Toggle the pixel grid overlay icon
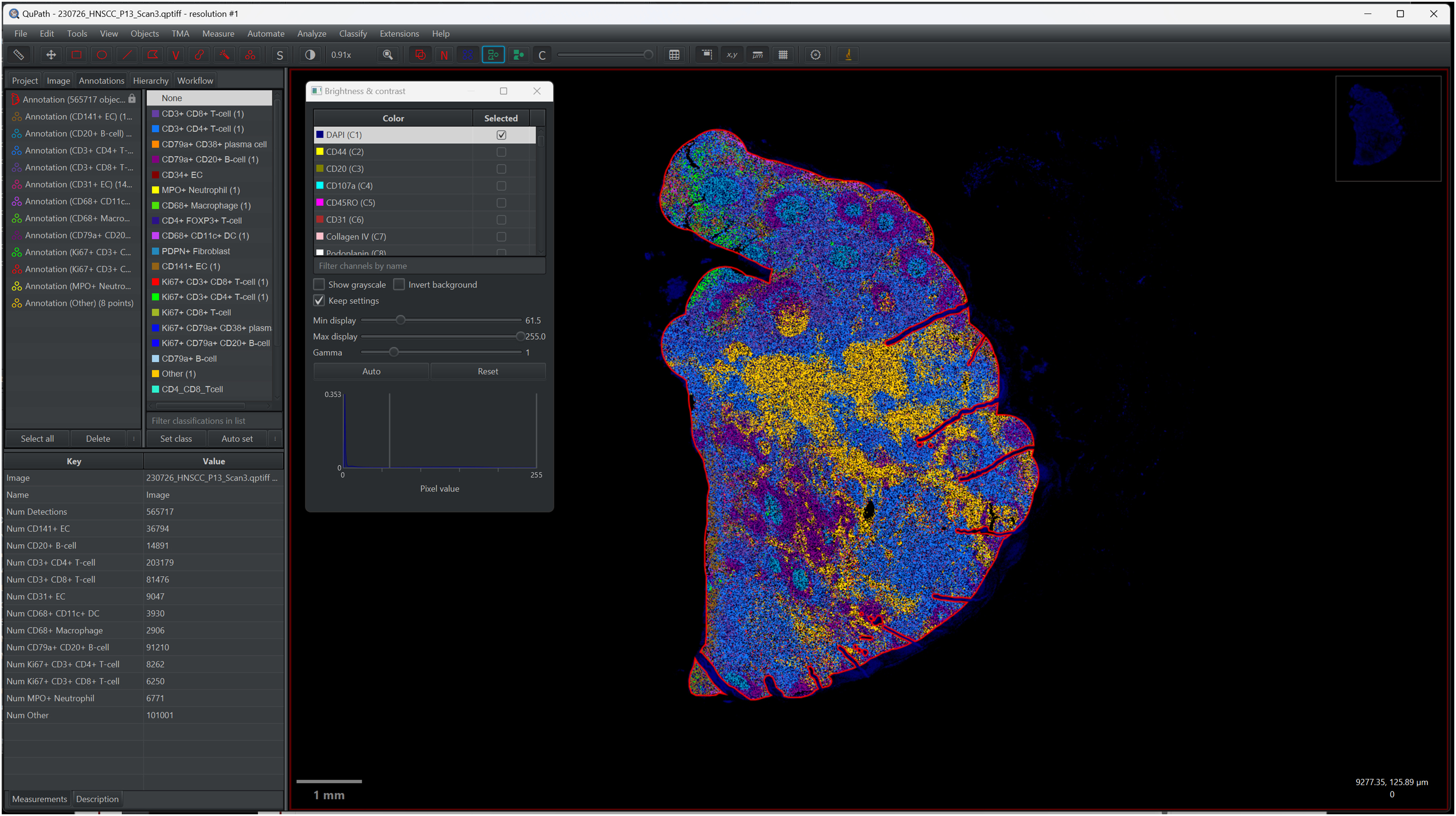1456x816 pixels. click(783, 55)
